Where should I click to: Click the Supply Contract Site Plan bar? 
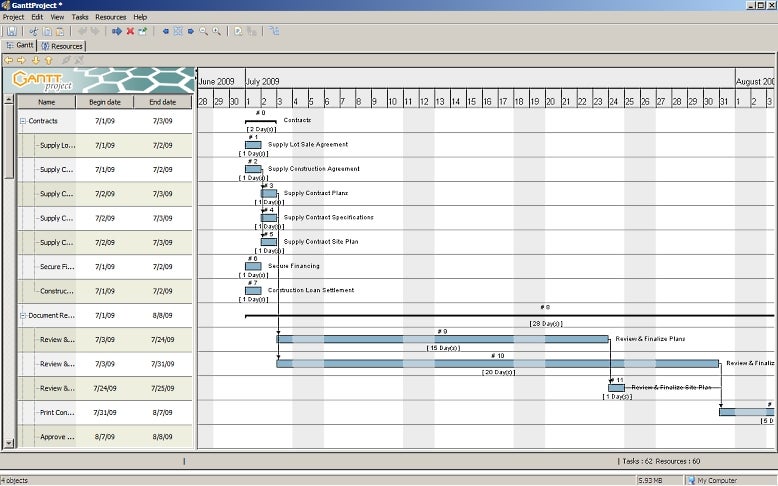tap(269, 242)
